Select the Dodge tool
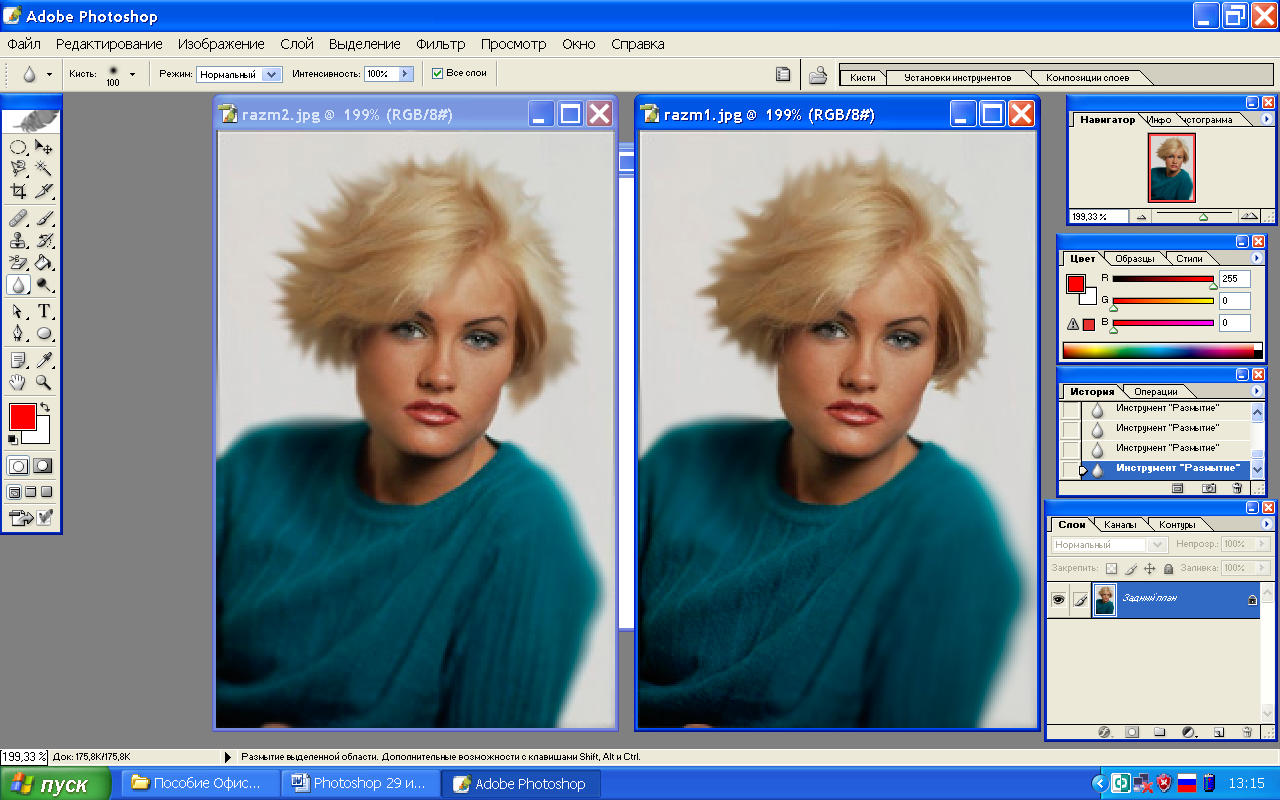Screen dimensions: 1280x800 point(44,284)
